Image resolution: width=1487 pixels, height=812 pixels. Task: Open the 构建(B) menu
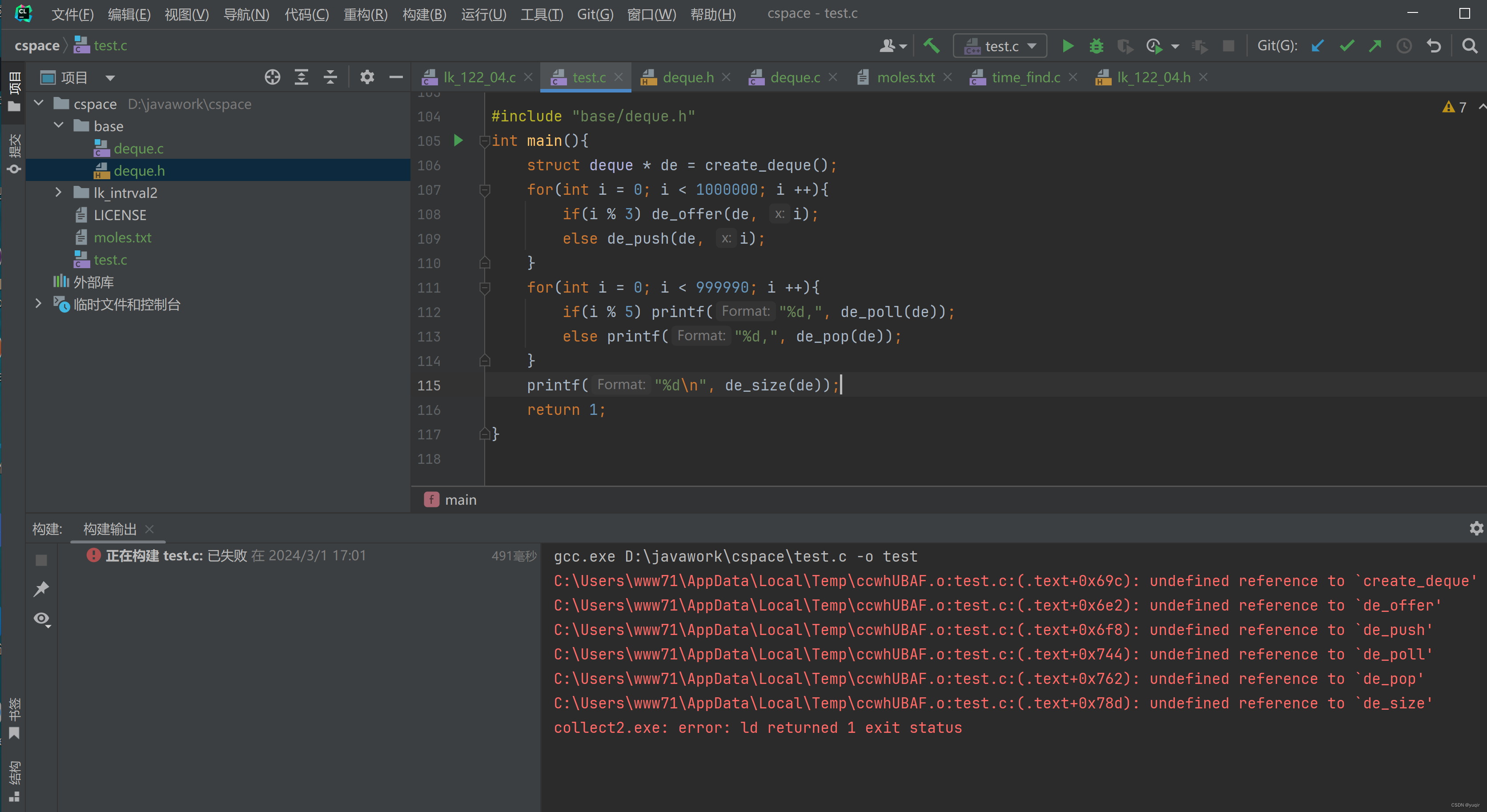[424, 14]
